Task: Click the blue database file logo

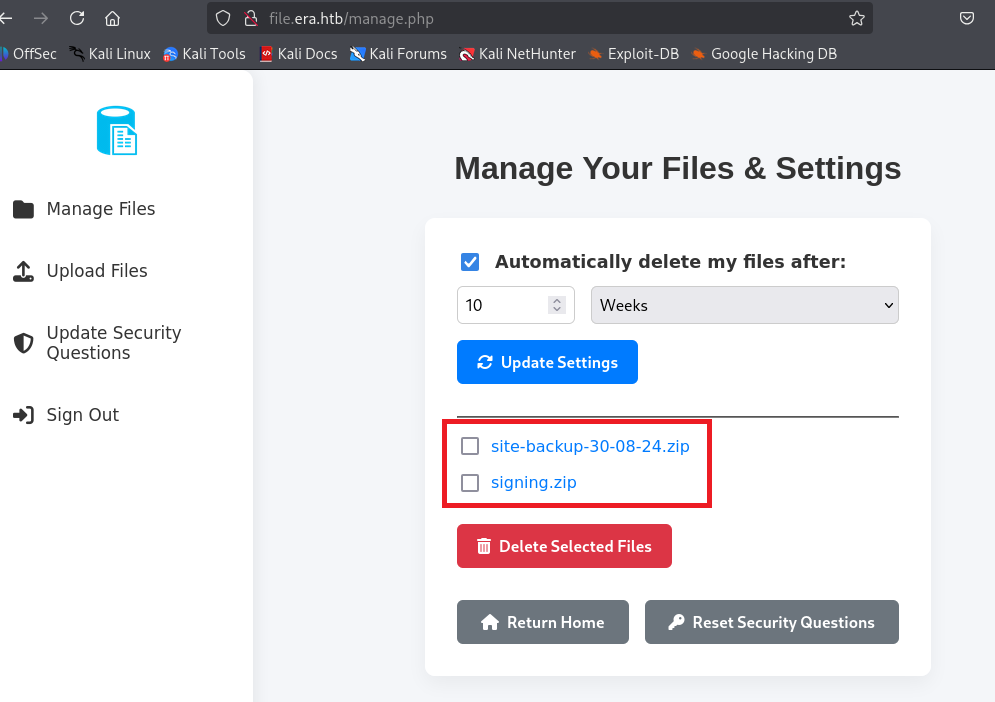Action: [116, 131]
